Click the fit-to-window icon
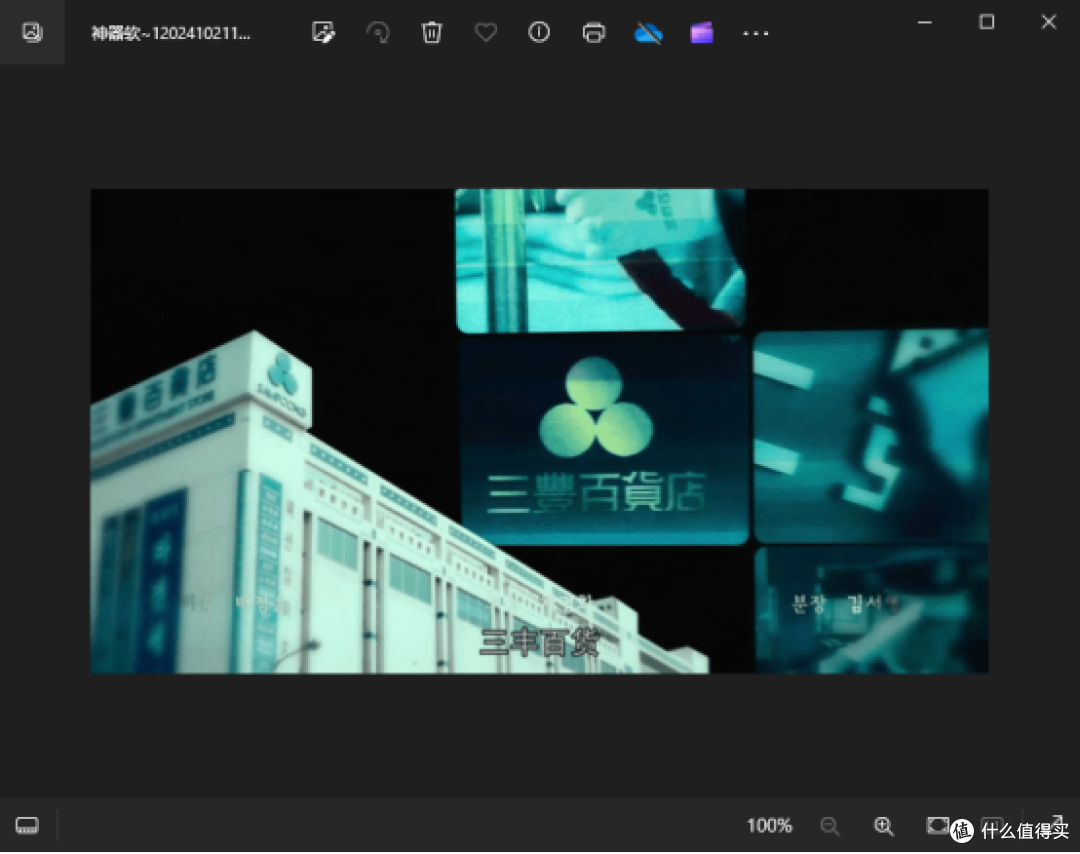This screenshot has width=1080, height=854. point(937,825)
